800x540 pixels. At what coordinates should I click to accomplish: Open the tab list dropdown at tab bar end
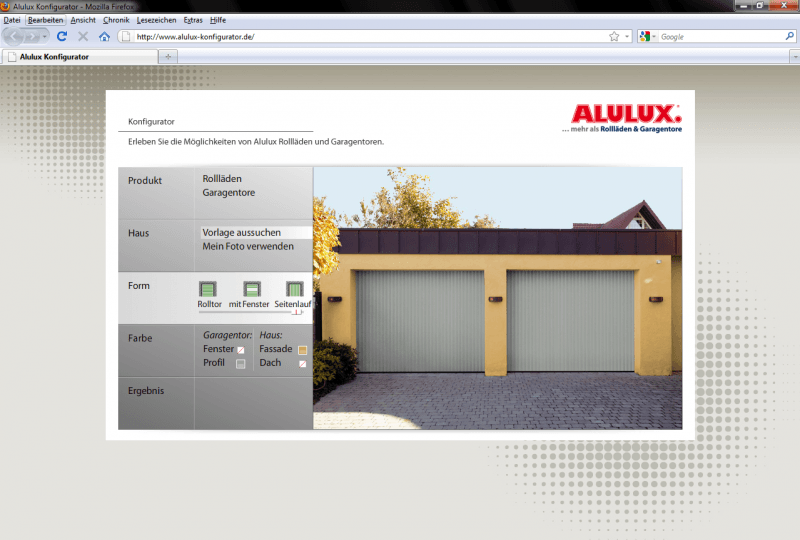[795, 57]
